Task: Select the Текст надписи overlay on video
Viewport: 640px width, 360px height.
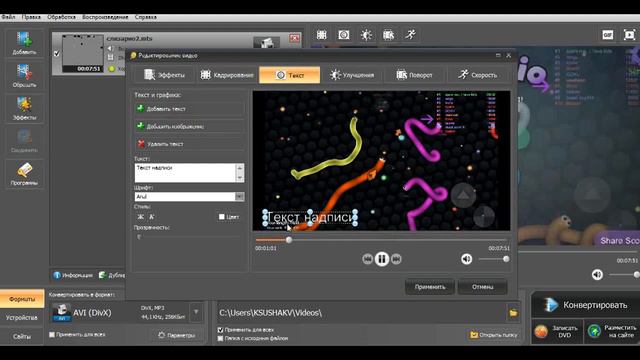Action: [x=310, y=218]
